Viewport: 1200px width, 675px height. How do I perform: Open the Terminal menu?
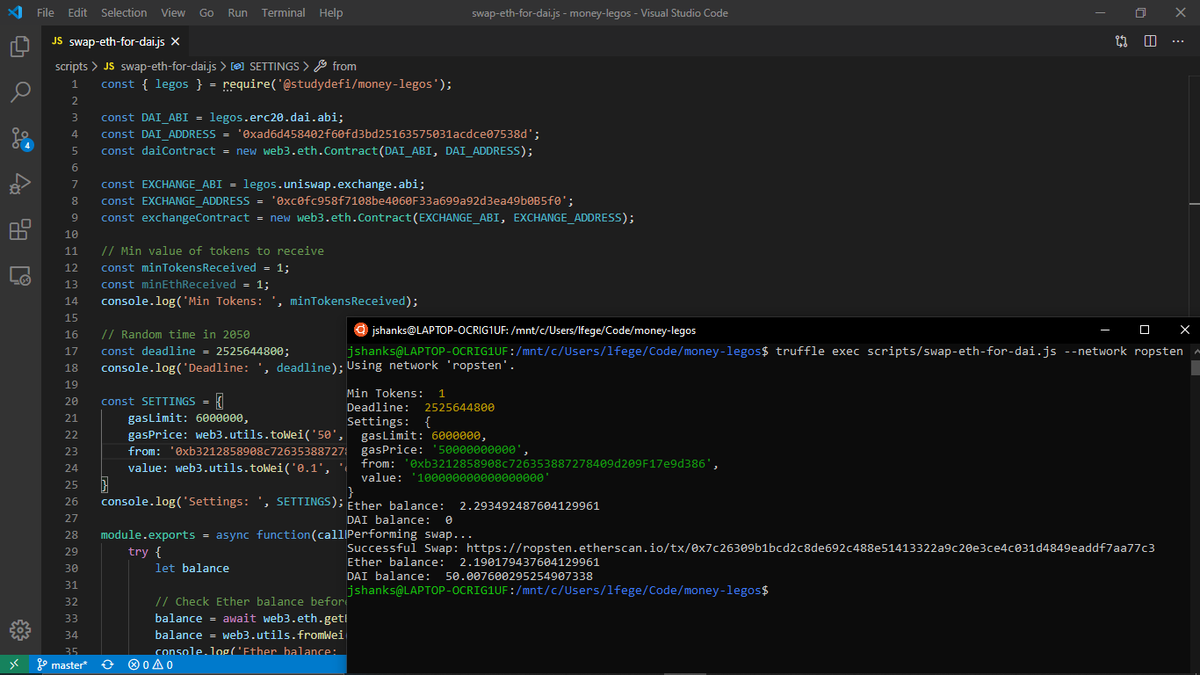click(x=284, y=13)
